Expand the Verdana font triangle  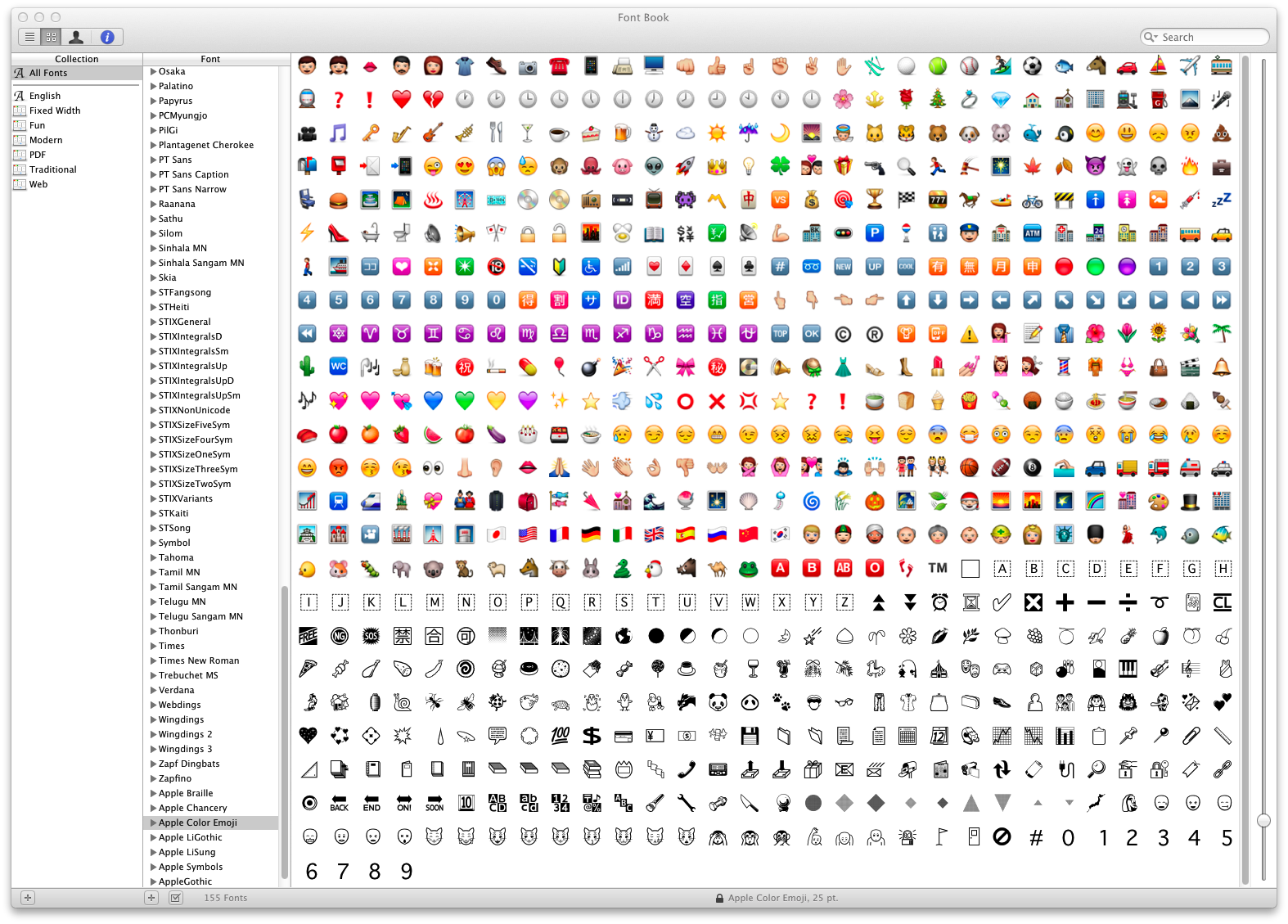[x=153, y=690]
